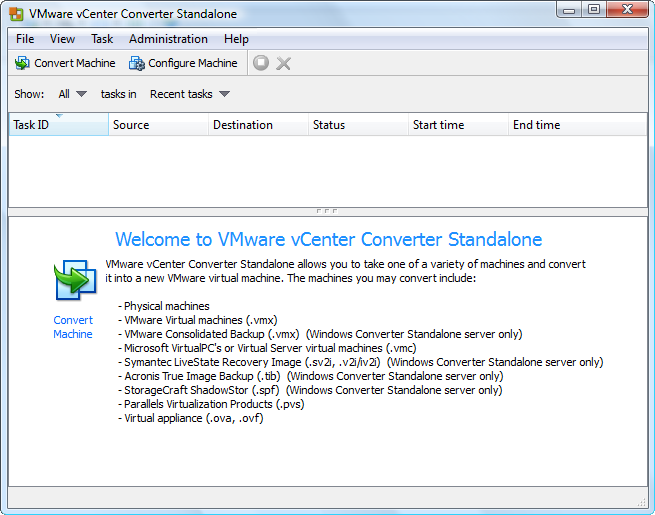Click the 'Acronis True Image Backup' line

(x=310, y=376)
